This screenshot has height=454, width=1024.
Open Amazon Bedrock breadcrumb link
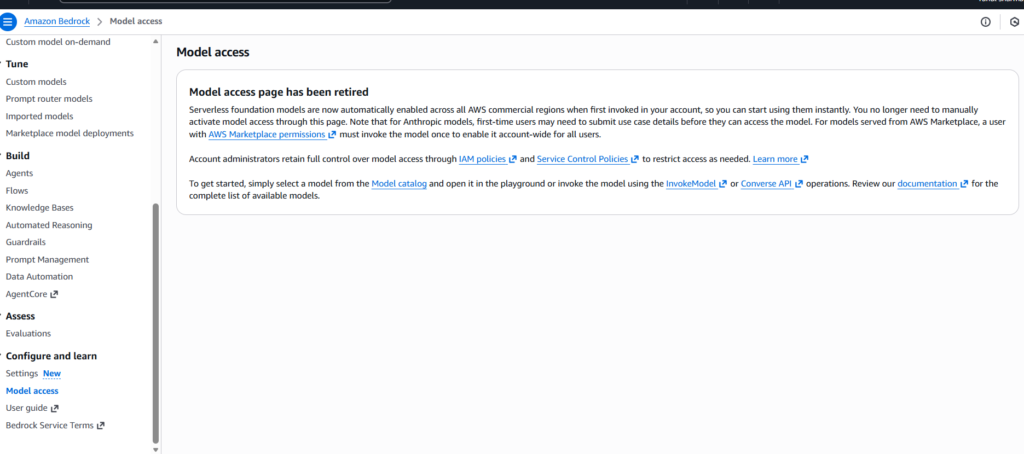pos(55,21)
